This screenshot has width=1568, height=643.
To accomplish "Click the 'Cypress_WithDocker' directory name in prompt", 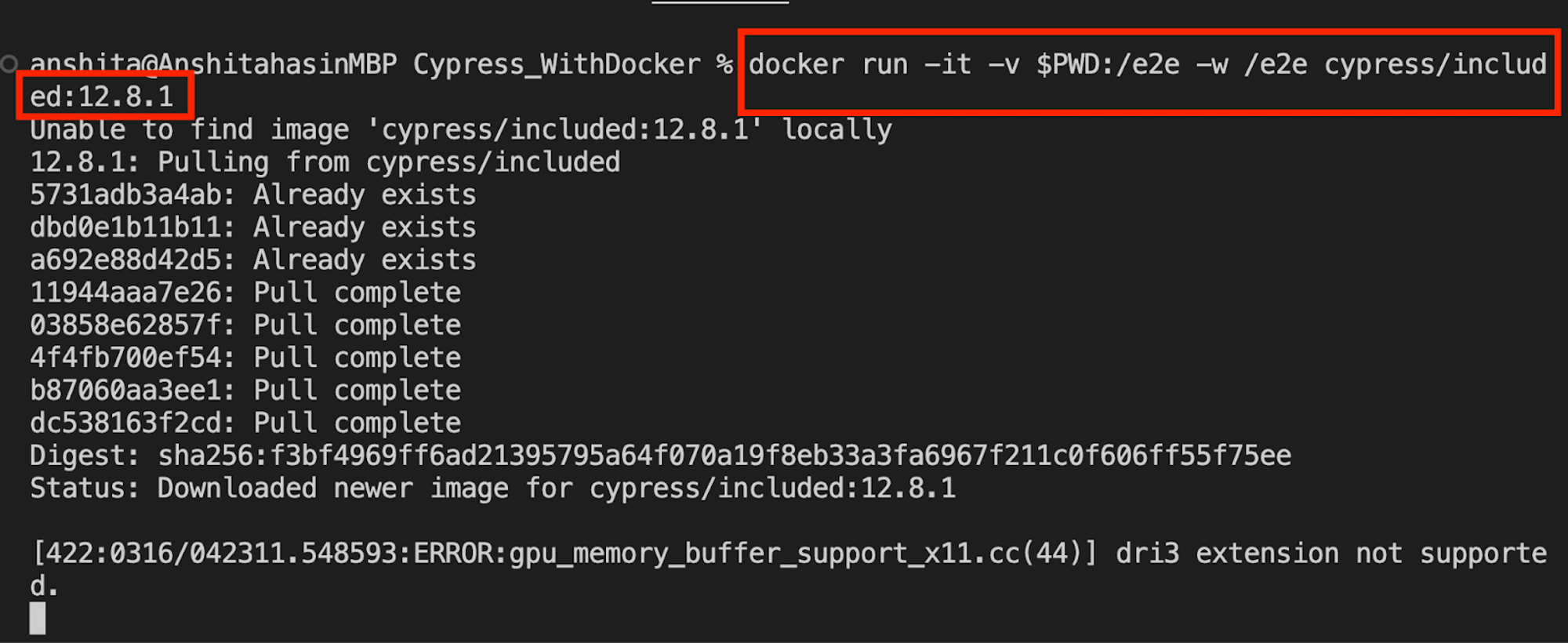I will coord(557,64).
